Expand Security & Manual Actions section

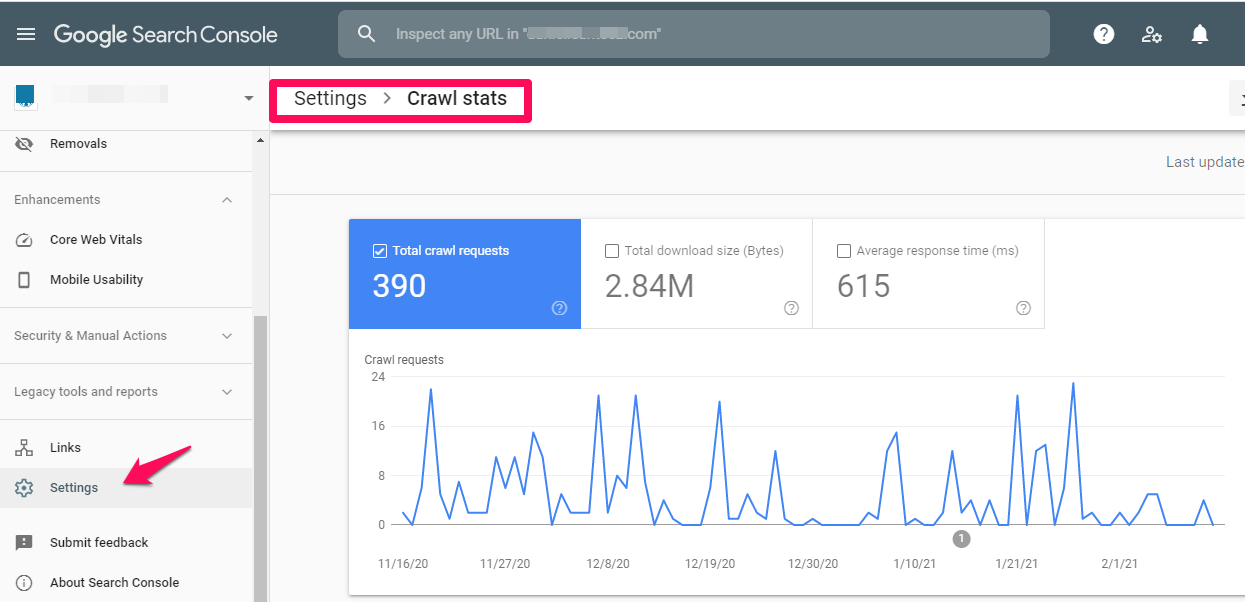(227, 336)
